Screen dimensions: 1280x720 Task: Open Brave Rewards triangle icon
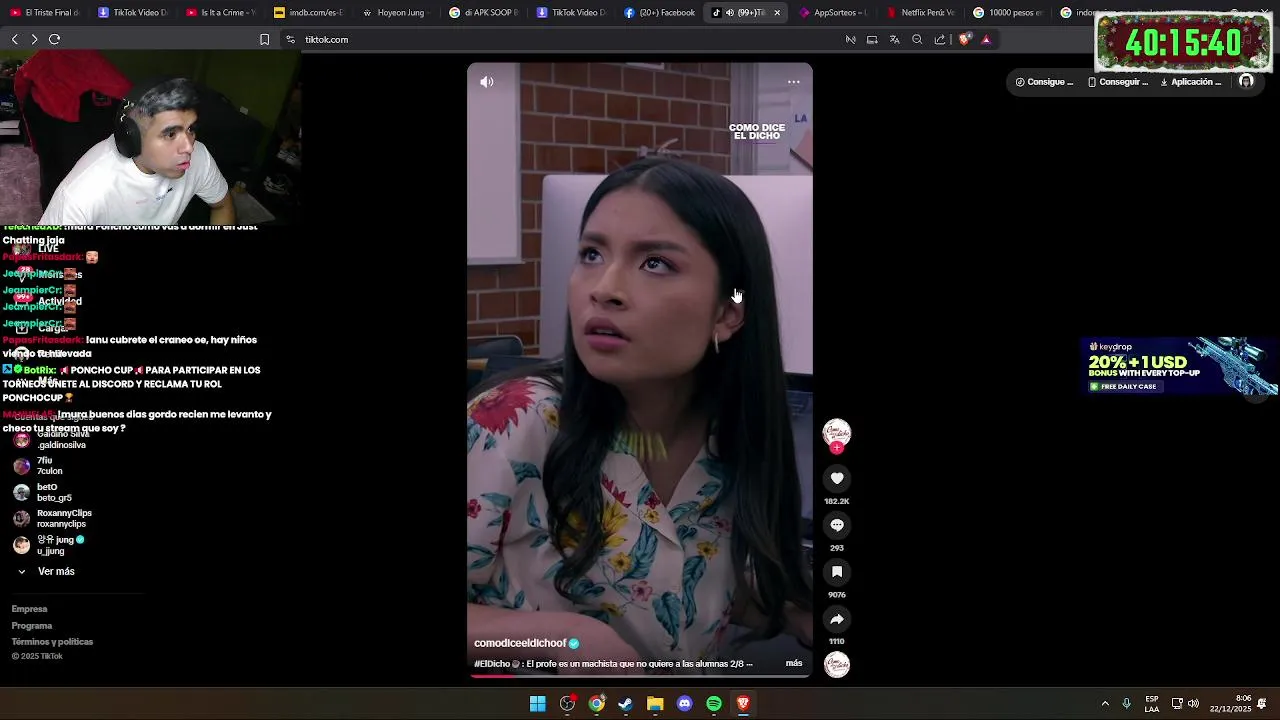click(986, 40)
